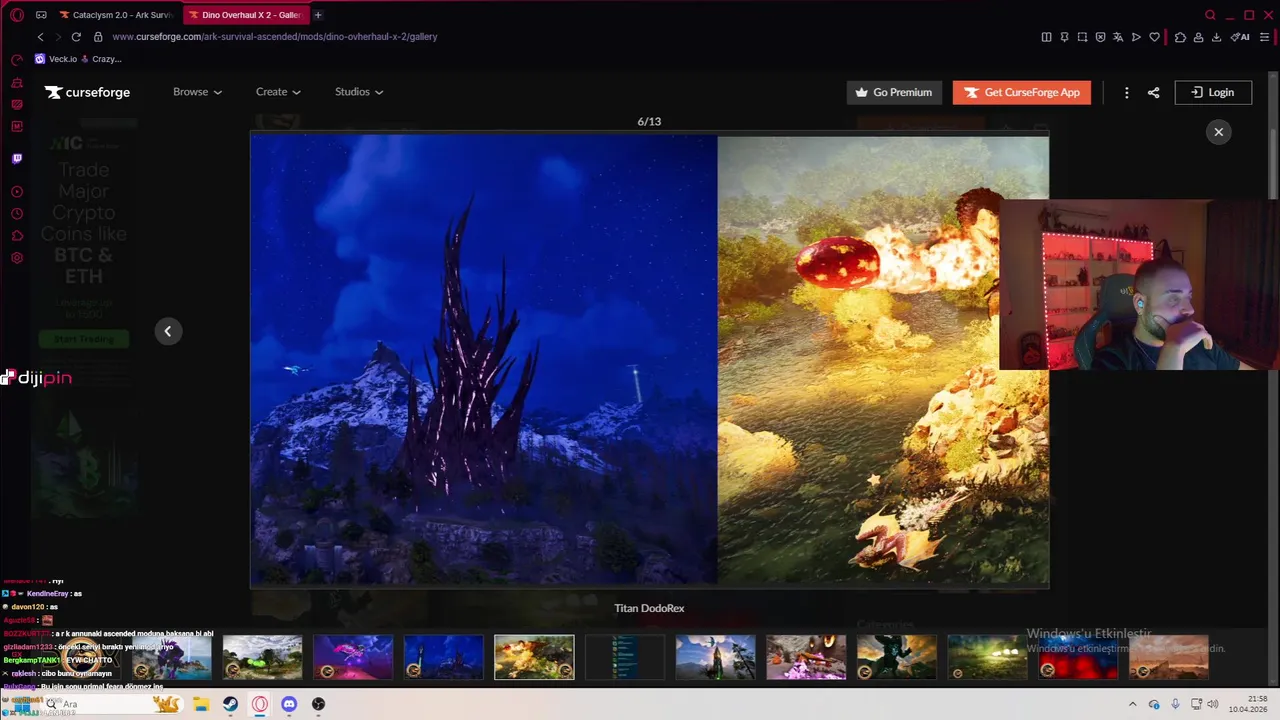
Task: Click the Get CurseForge App button
Action: (x=1021, y=92)
